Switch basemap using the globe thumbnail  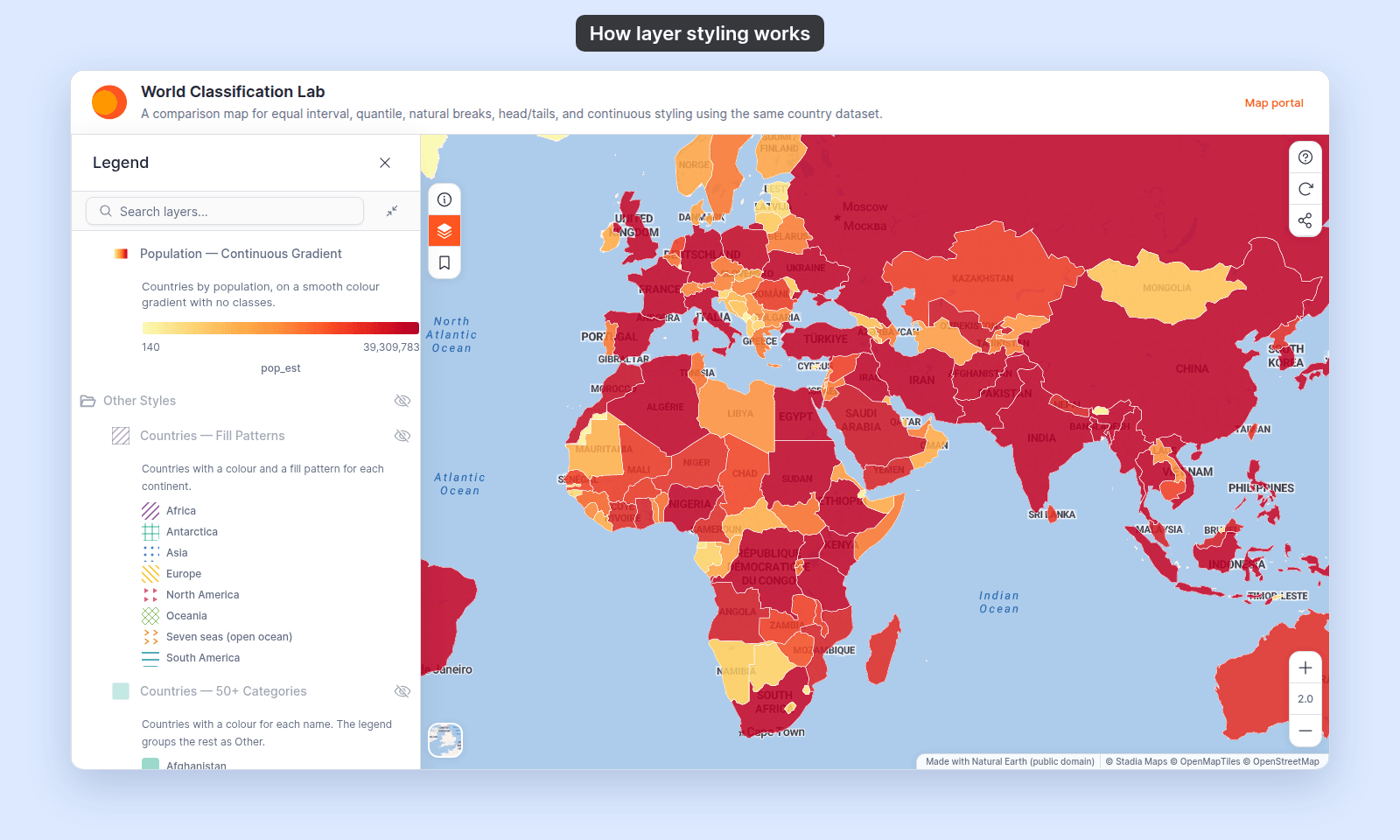pos(445,740)
